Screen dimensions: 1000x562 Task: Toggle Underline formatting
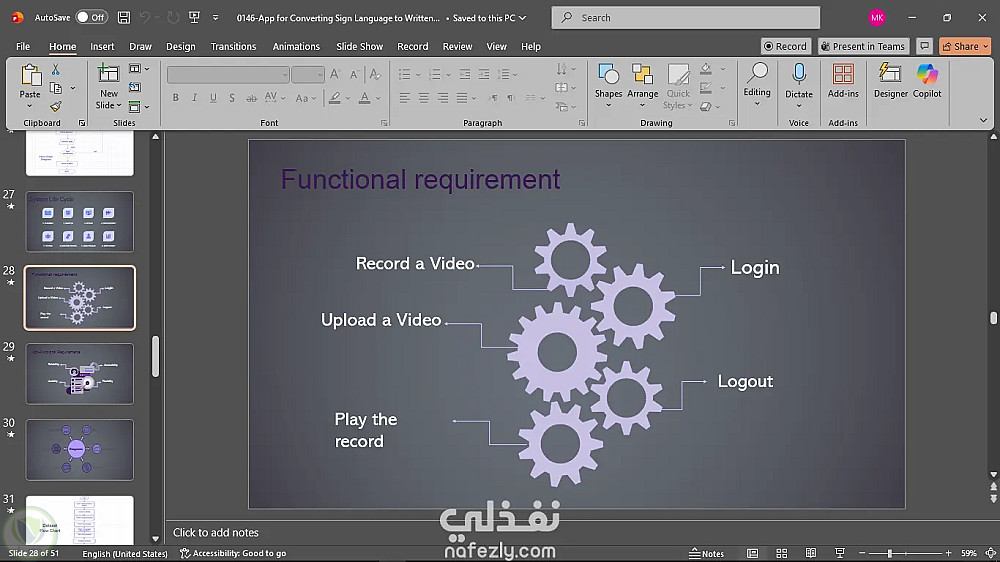213,98
